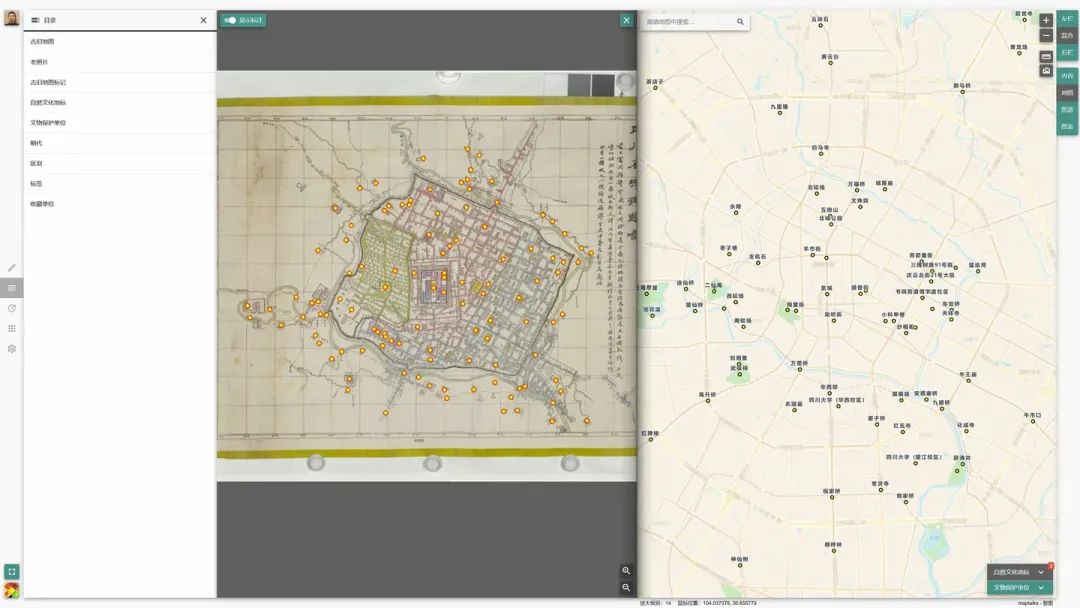Image resolution: width=1080 pixels, height=608 pixels.
Task: Switch layout to 混合 mode
Action: click(1067, 35)
